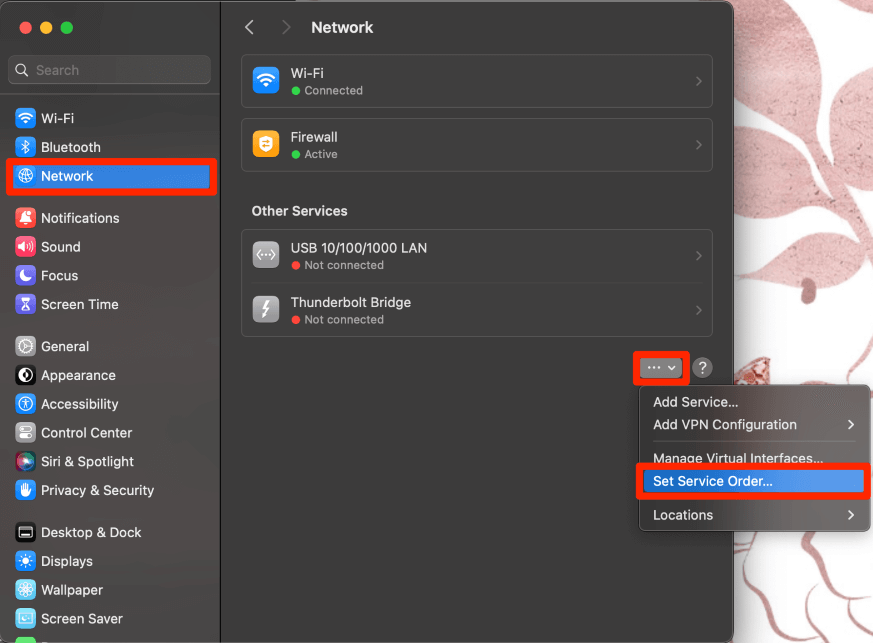Open Control Center via its sidebar icon

coord(26,433)
